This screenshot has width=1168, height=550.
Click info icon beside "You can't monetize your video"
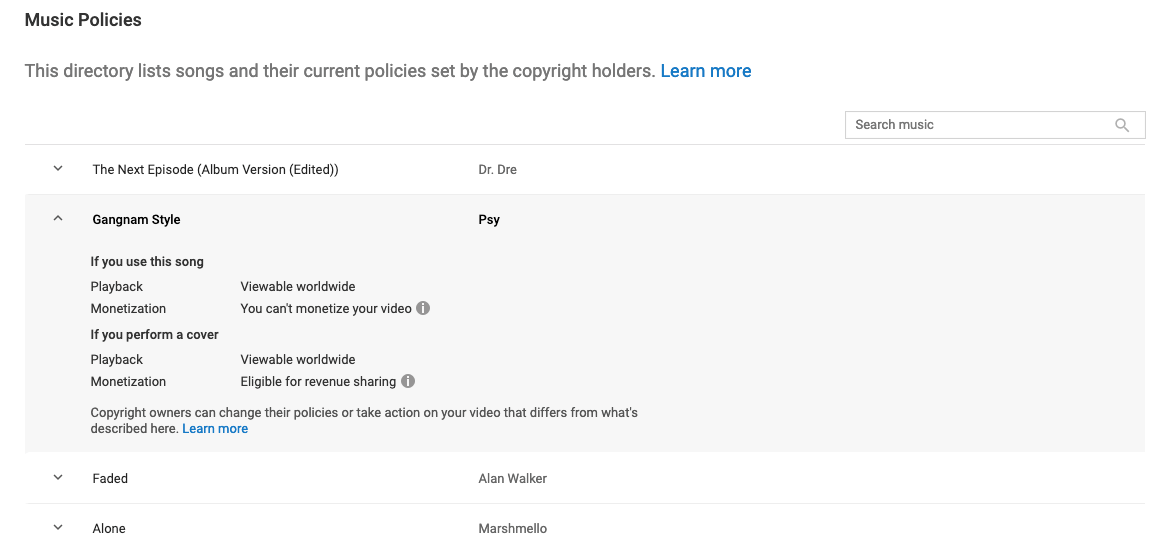pos(423,308)
